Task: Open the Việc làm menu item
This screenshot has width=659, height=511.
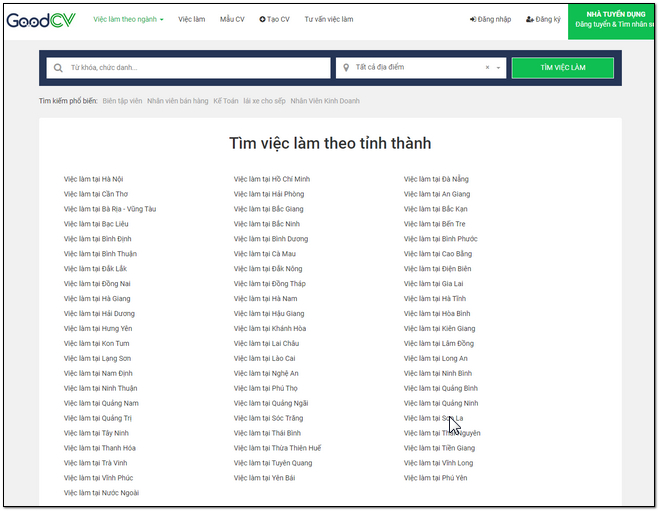Action: click(x=192, y=19)
